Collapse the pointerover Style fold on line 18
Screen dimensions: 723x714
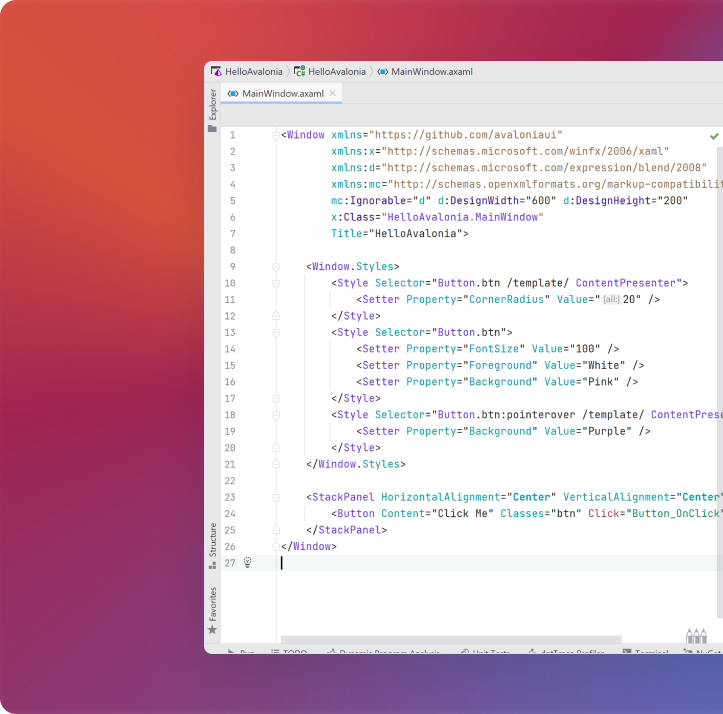pos(276,415)
